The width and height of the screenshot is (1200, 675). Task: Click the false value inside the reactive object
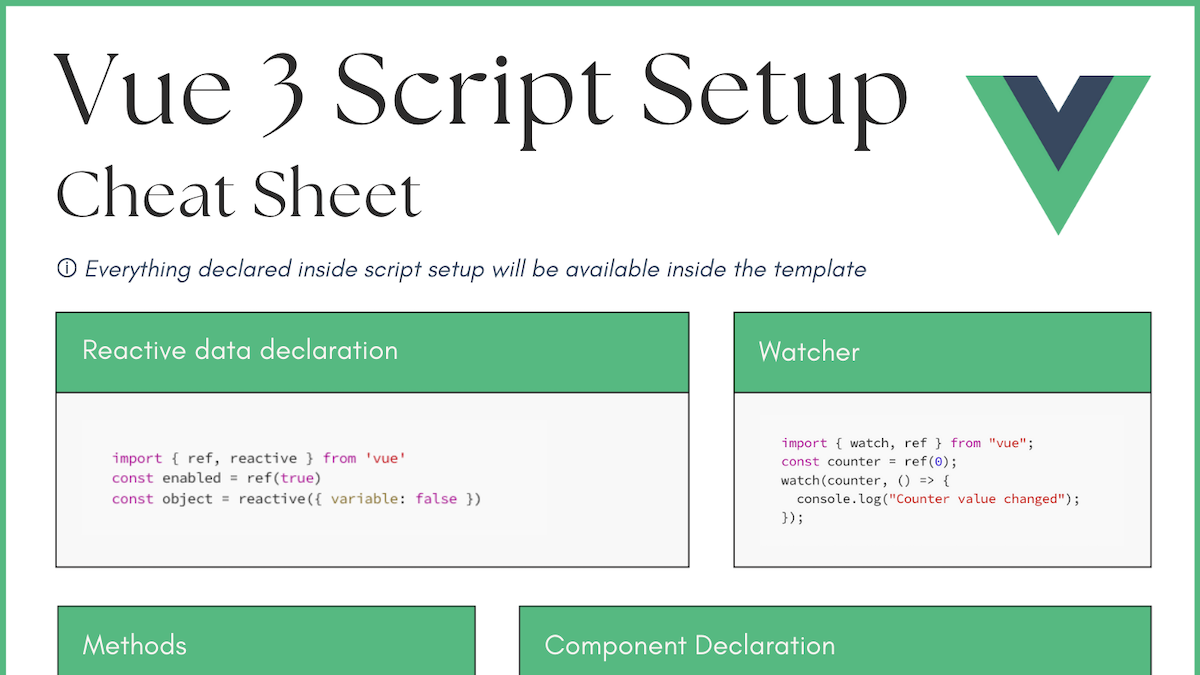pos(436,498)
